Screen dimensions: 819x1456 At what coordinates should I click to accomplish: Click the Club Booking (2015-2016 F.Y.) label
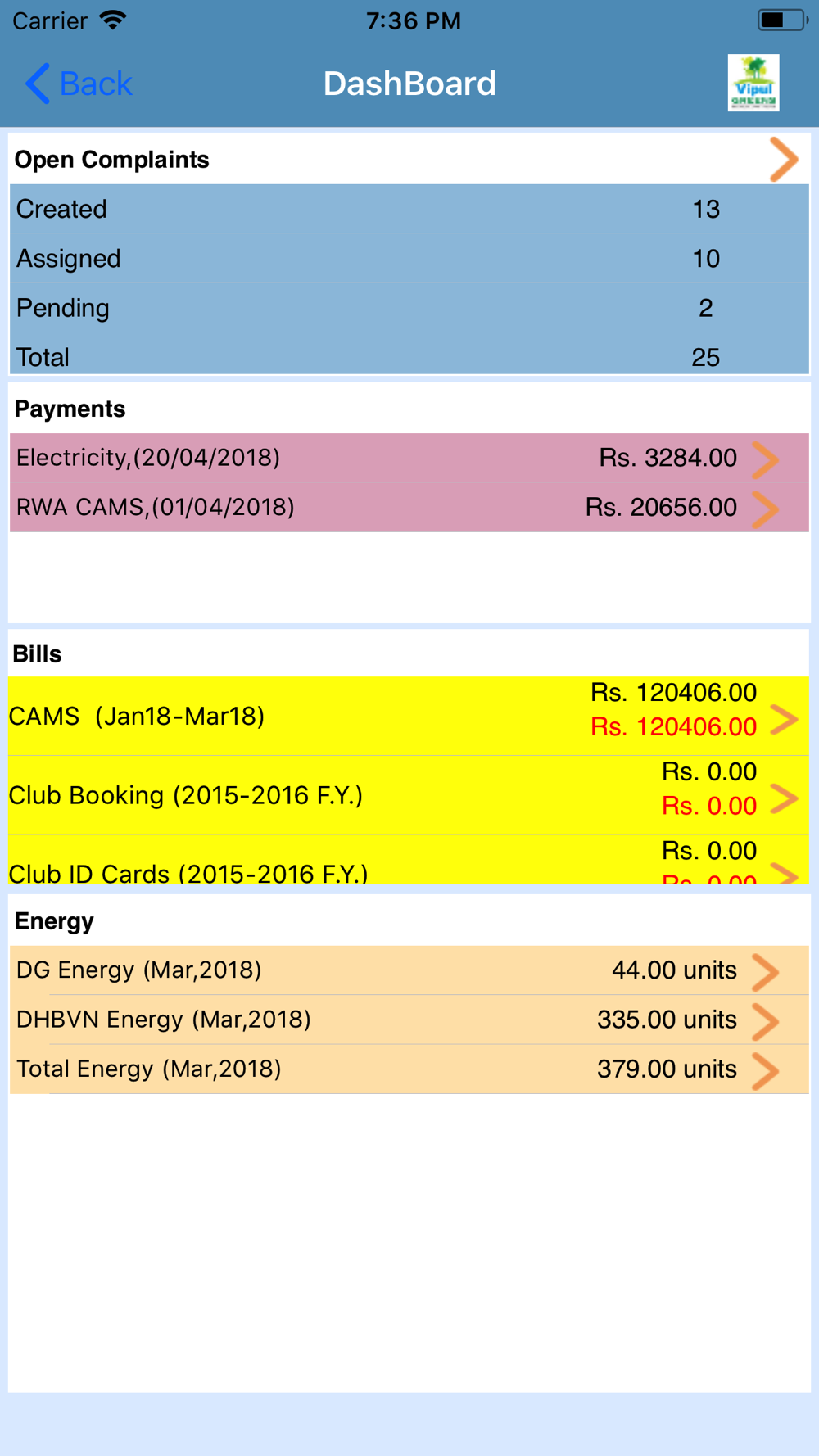click(186, 795)
